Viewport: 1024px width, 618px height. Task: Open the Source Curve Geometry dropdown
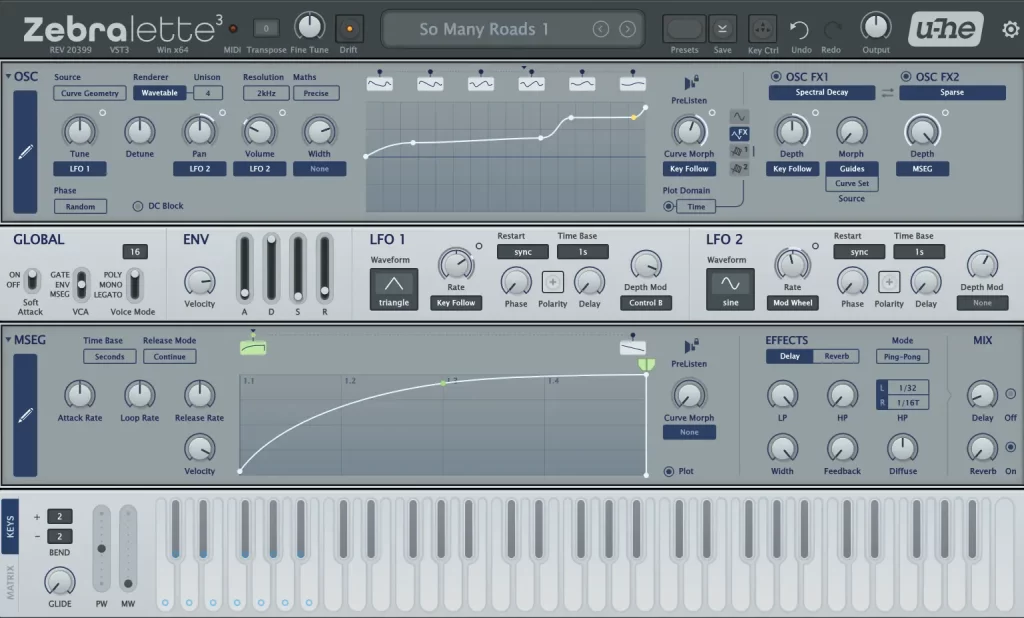[x=89, y=93]
